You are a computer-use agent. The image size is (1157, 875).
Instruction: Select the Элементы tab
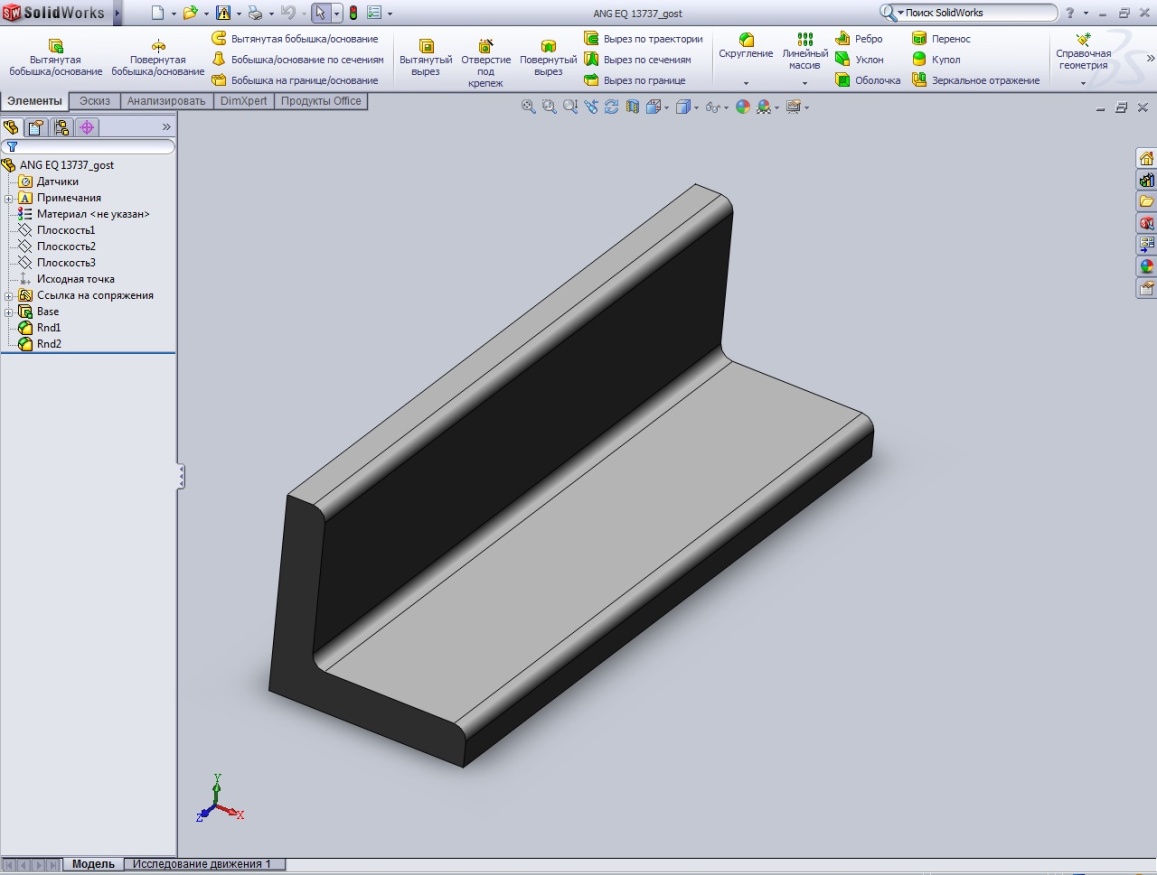coord(35,101)
